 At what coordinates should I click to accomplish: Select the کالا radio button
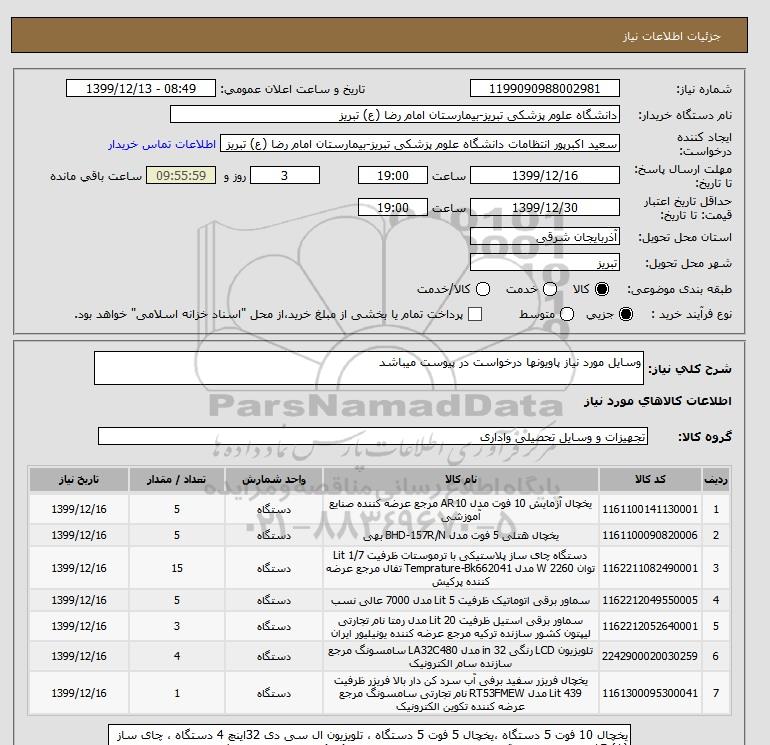click(x=602, y=289)
